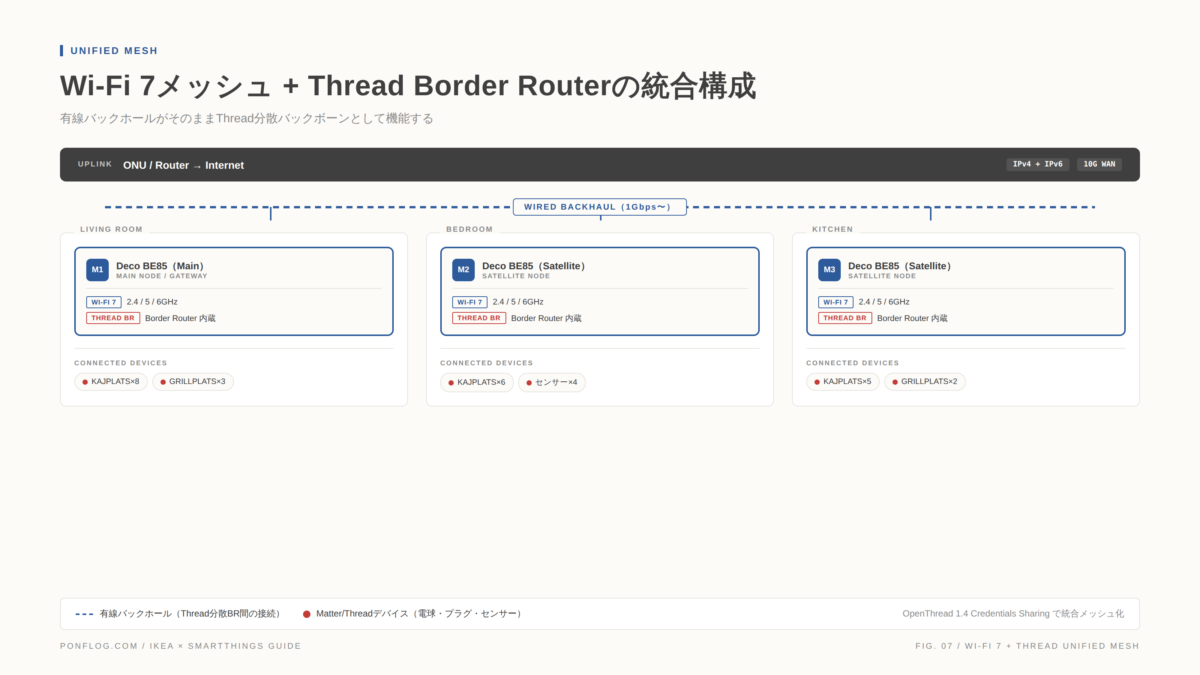This screenshot has width=1200, height=675.
Task: Click Border Router 内蔵 in Kitchen card
Action: [912, 318]
